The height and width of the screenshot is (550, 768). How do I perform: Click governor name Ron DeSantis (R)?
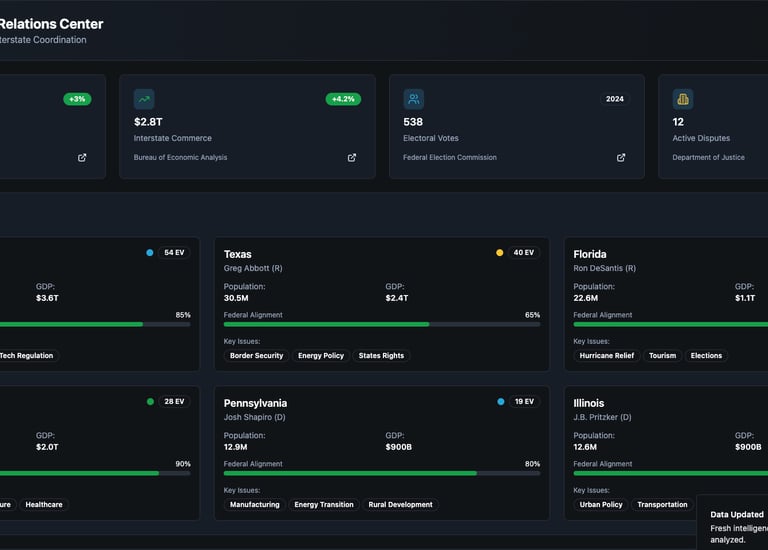(x=605, y=268)
